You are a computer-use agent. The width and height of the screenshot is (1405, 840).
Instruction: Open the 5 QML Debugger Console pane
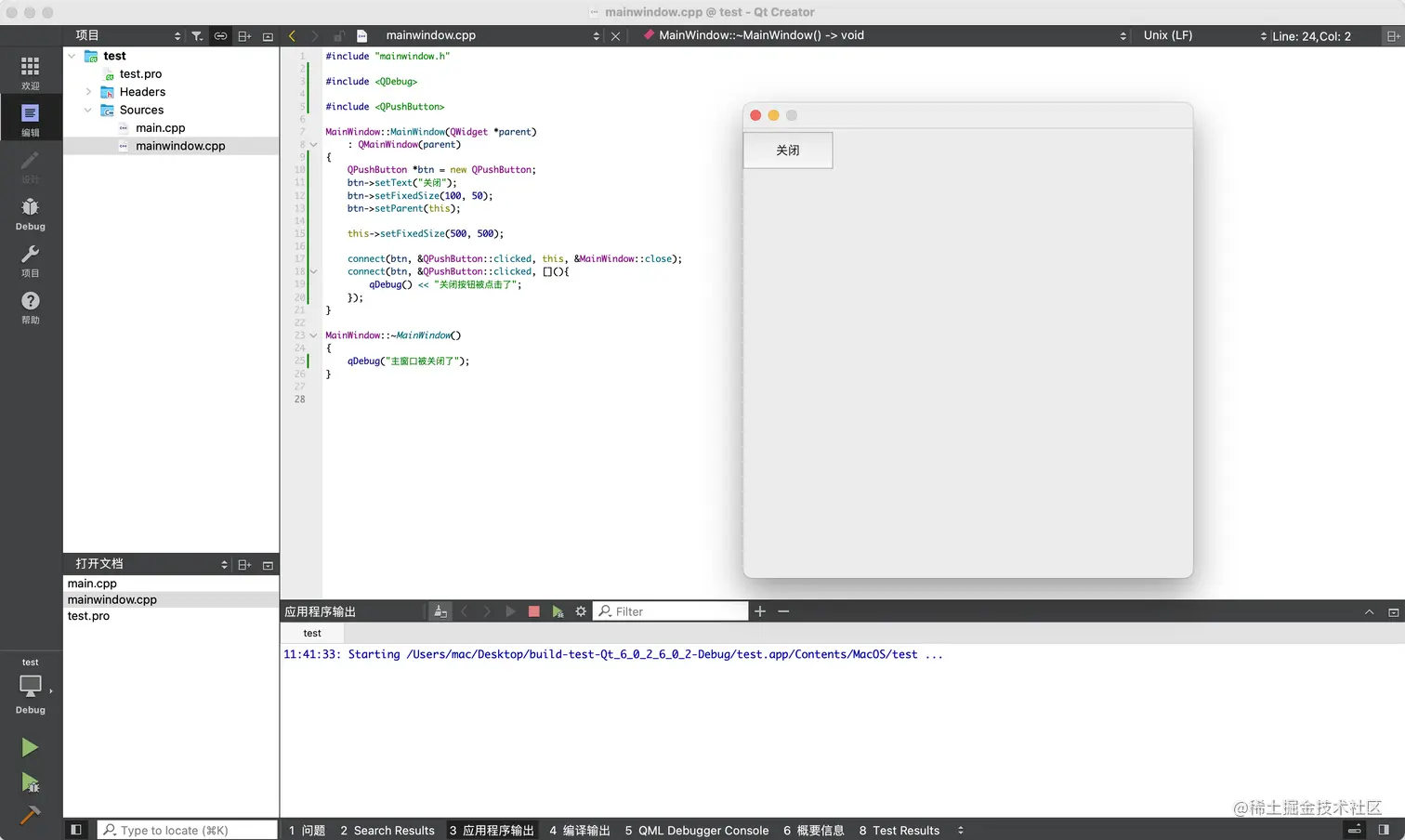pyautogui.click(x=697, y=830)
